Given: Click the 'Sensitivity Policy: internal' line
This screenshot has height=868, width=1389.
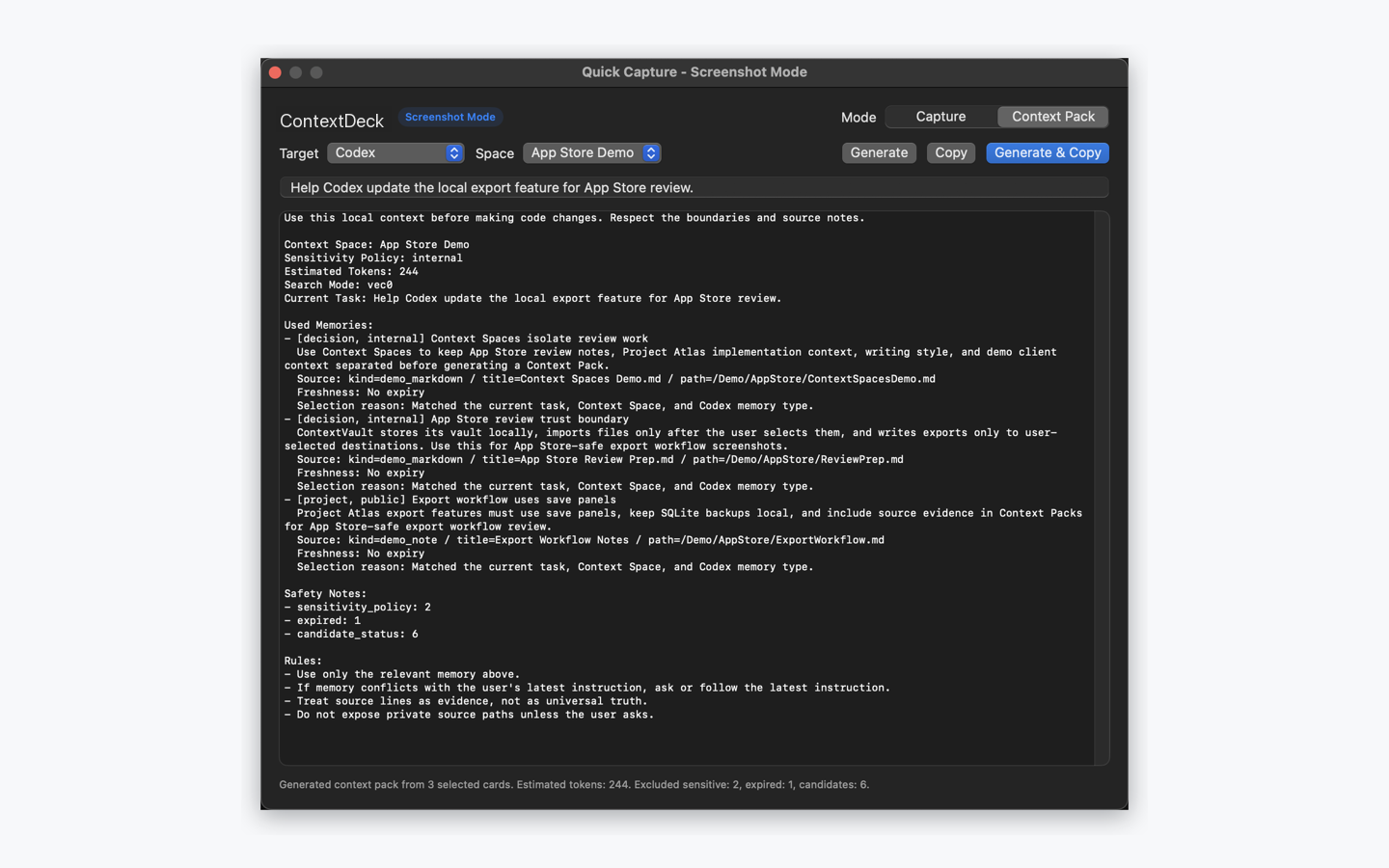Looking at the screenshot, I should [x=373, y=258].
